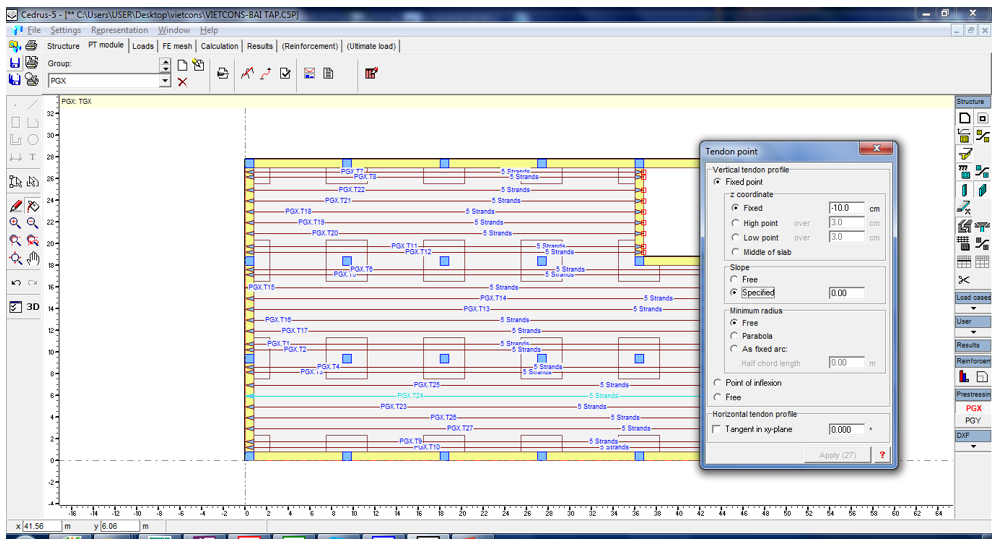Click the grid mesh icon in Structure panel
Viewport: 1000px width, 546px height.
964,243
